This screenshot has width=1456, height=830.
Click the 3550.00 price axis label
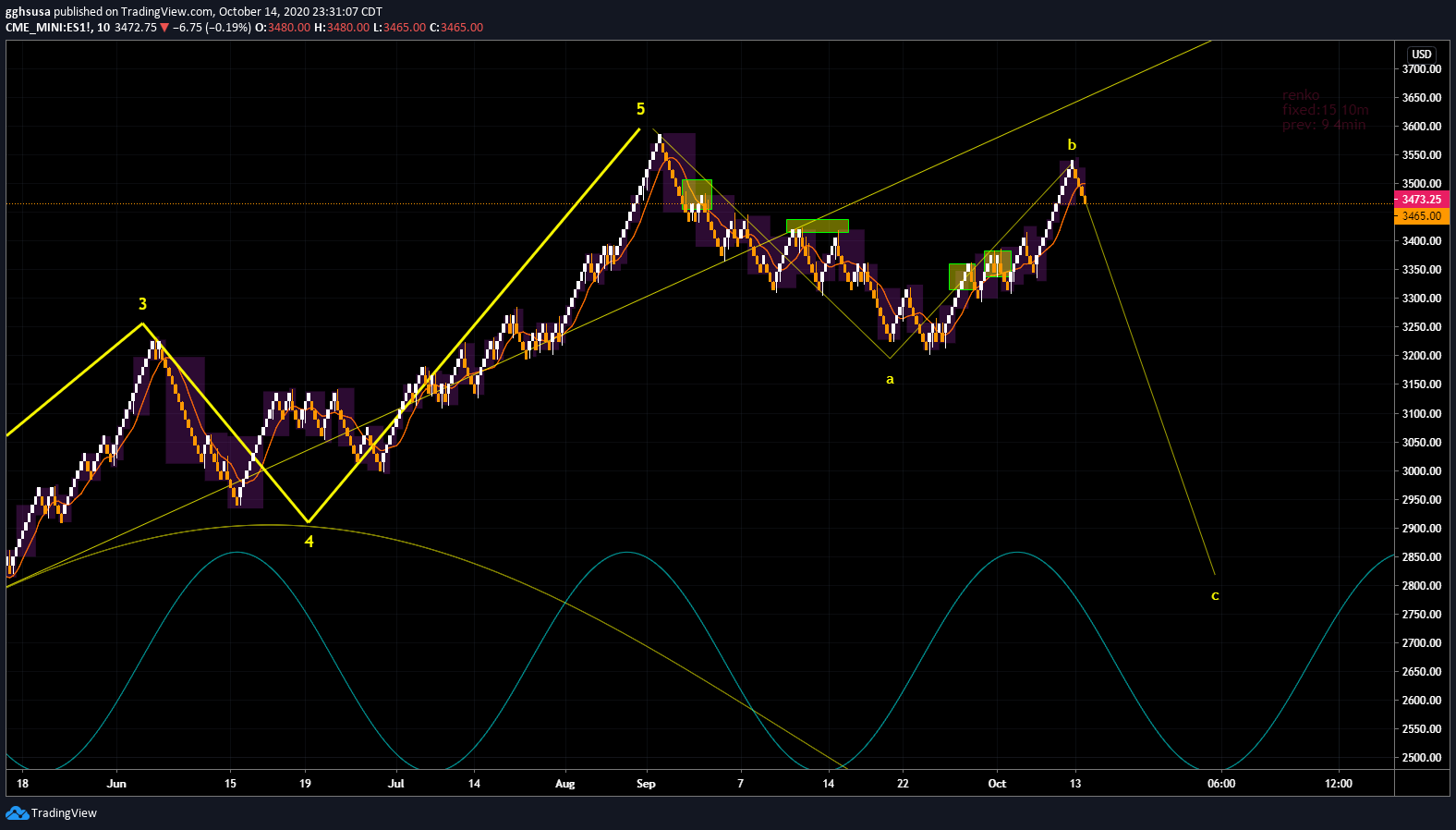[1422, 155]
